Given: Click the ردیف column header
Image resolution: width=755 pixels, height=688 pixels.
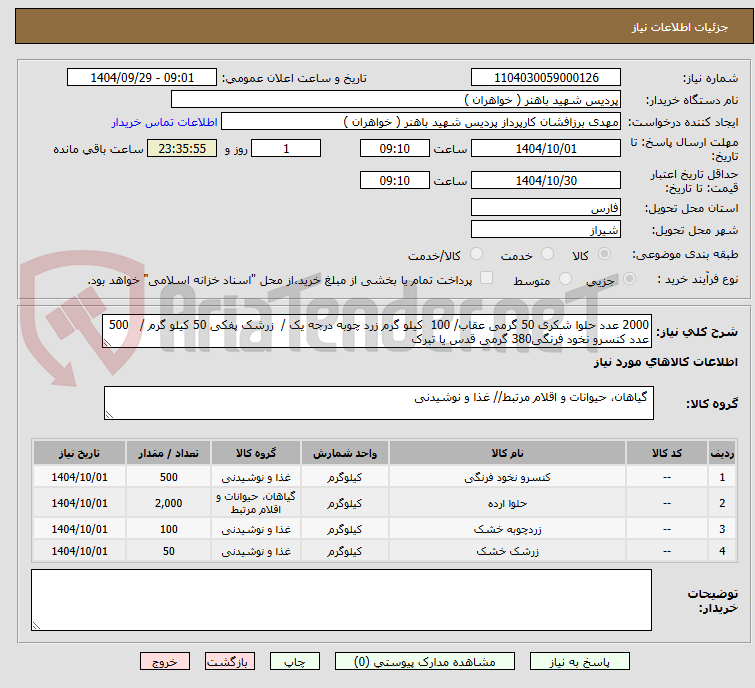Looking at the screenshot, I should (722, 453).
